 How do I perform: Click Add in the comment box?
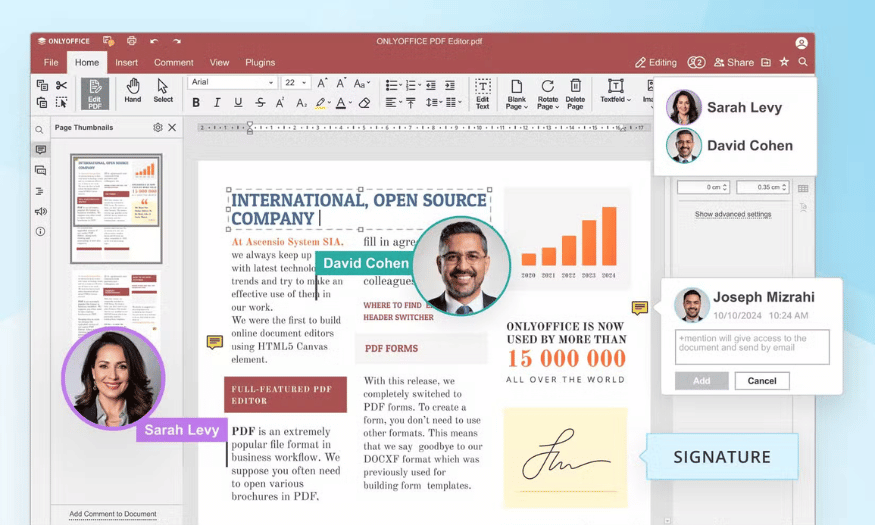pos(701,380)
